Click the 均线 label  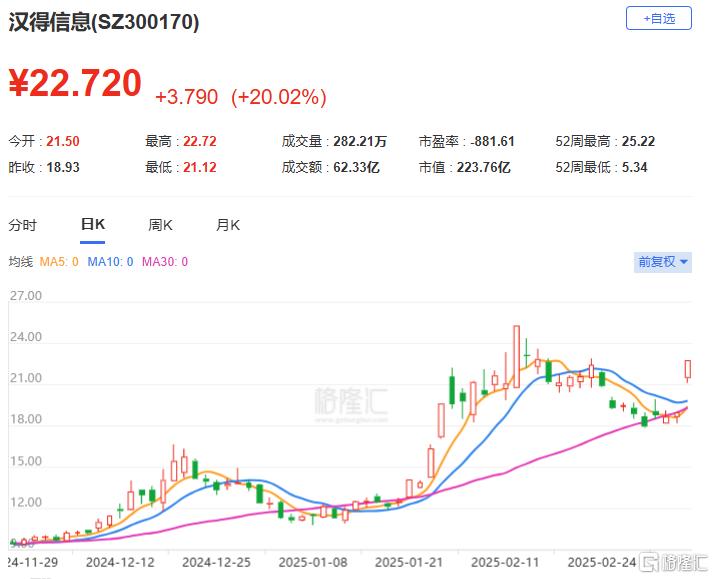tap(20, 262)
